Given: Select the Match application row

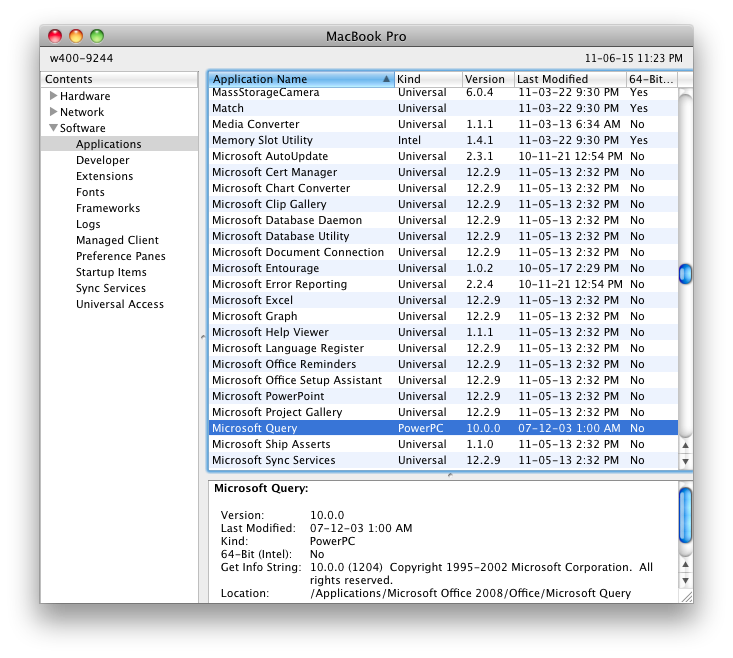Looking at the screenshot, I should [x=443, y=108].
